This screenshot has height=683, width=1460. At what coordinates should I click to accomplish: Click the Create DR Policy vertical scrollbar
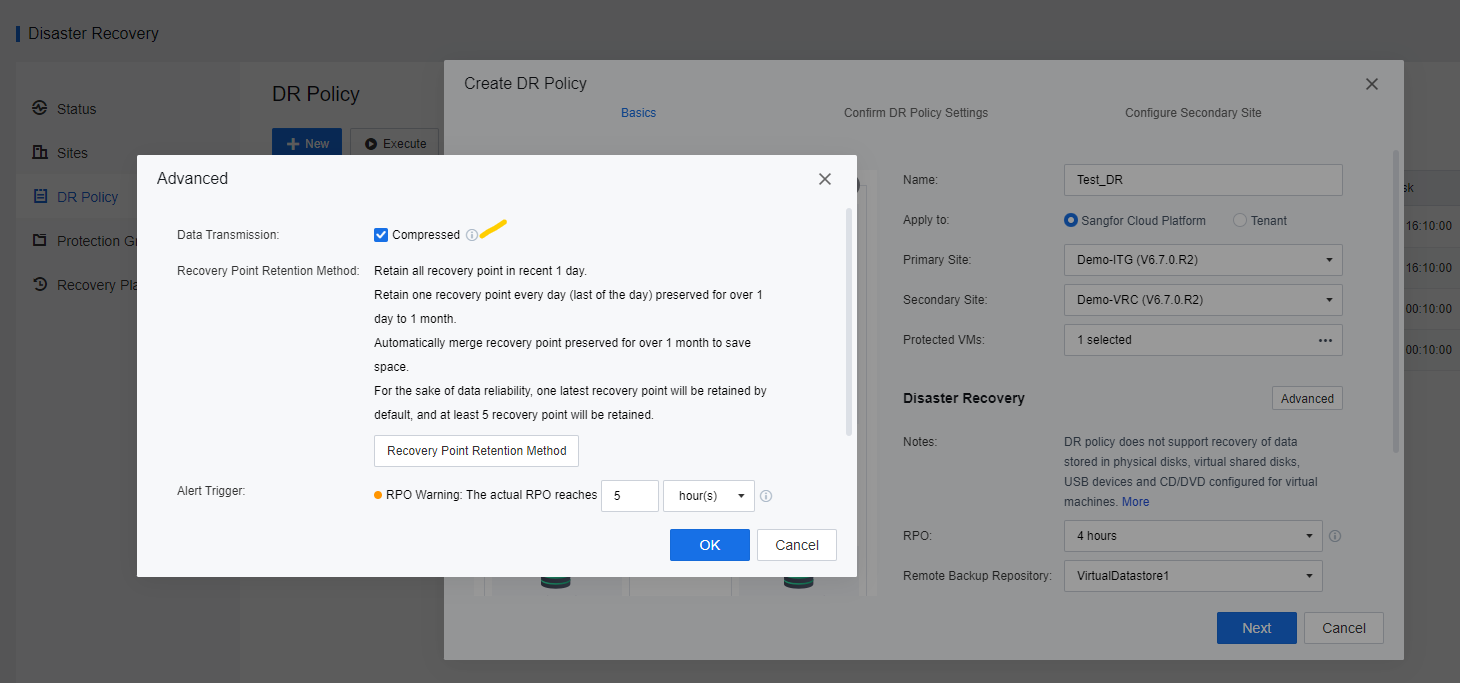tap(1396, 300)
